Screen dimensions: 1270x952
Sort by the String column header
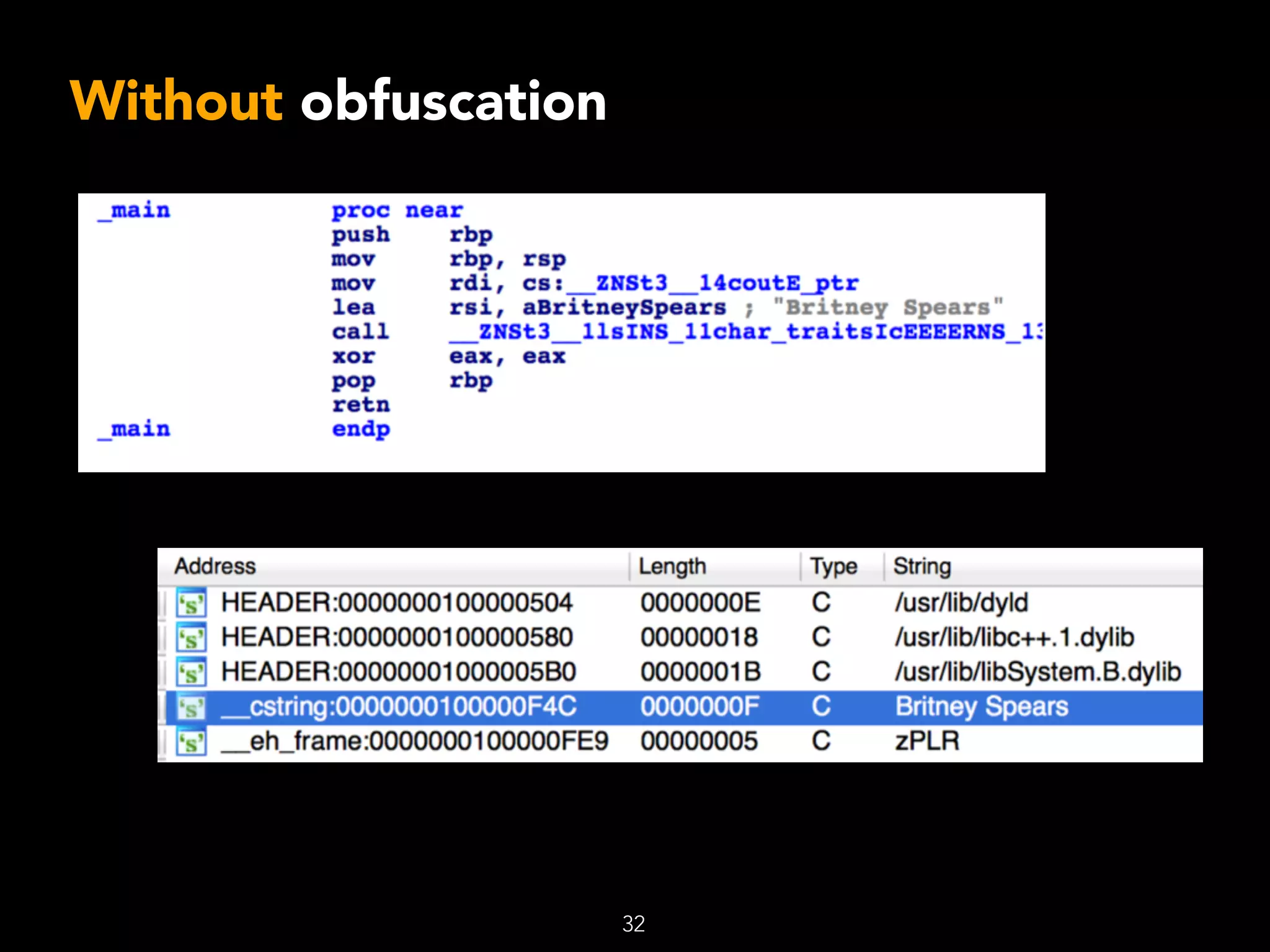pos(1044,566)
